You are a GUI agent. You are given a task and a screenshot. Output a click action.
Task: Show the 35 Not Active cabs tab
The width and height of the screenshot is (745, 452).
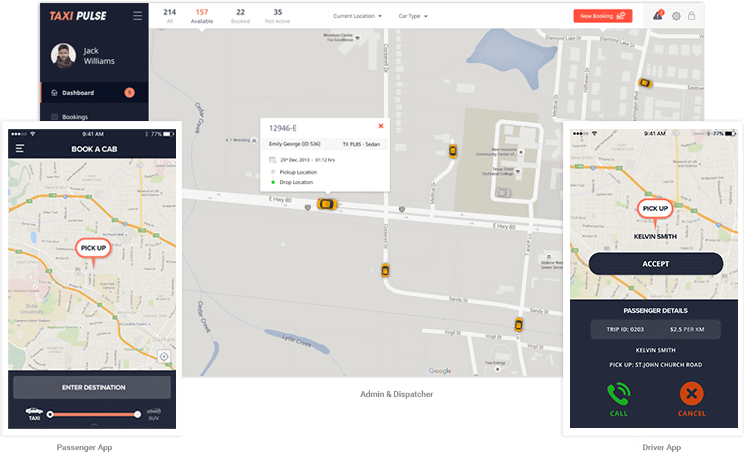(277, 16)
